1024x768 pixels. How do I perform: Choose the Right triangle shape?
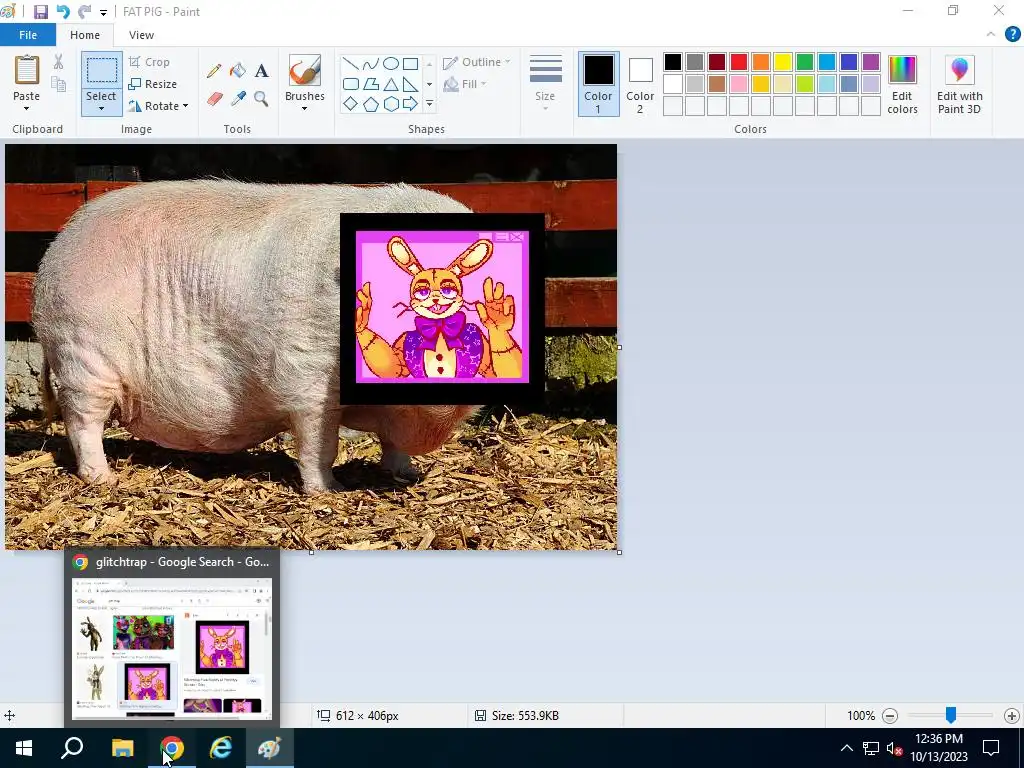pyautogui.click(x=410, y=84)
